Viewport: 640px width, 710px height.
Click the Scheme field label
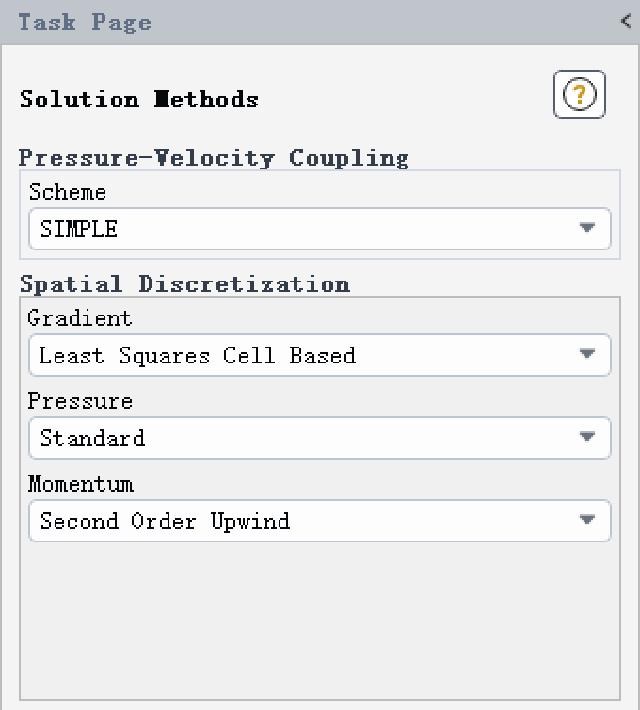point(67,192)
